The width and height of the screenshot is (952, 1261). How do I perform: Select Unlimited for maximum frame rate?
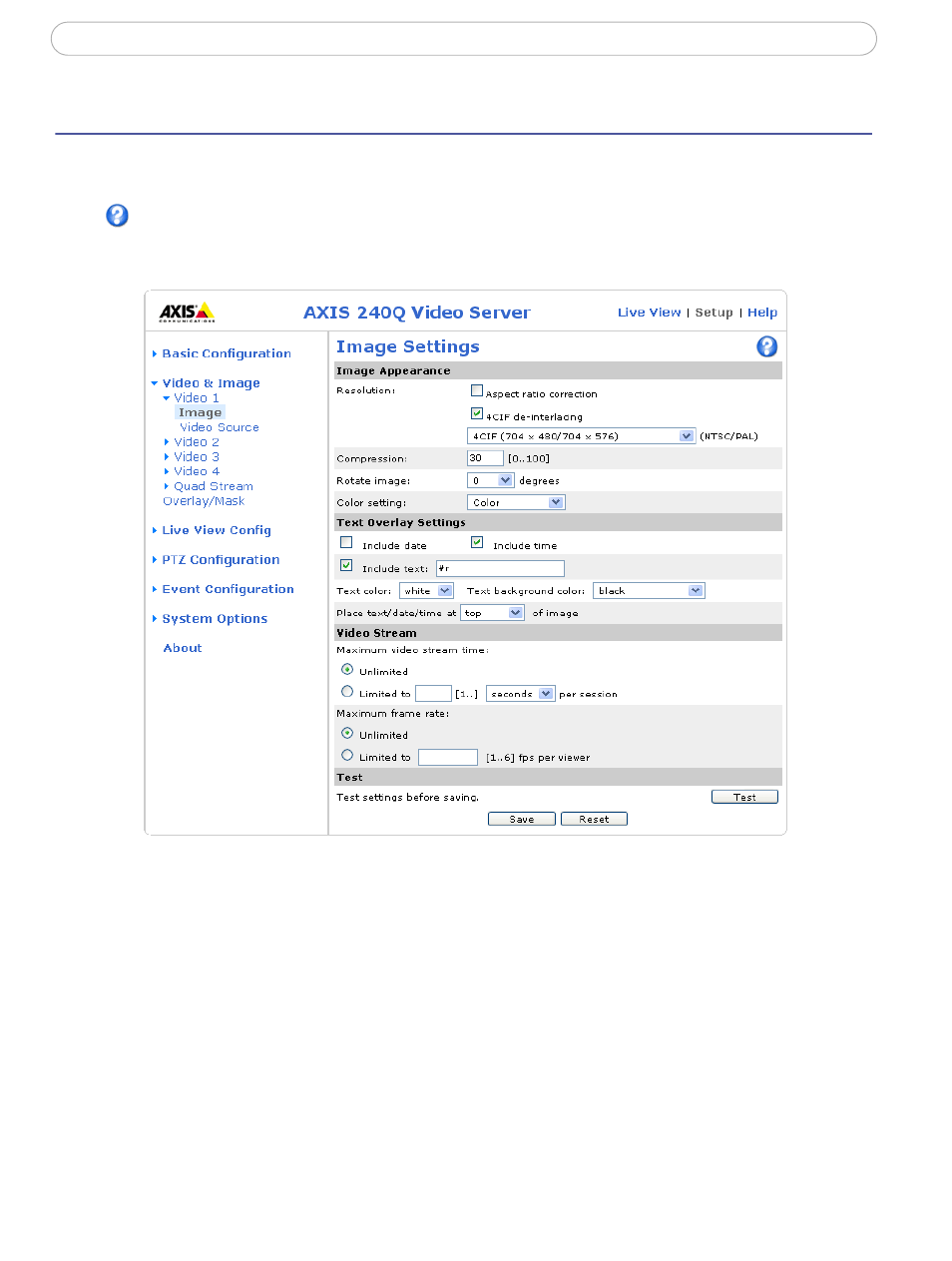[347, 733]
